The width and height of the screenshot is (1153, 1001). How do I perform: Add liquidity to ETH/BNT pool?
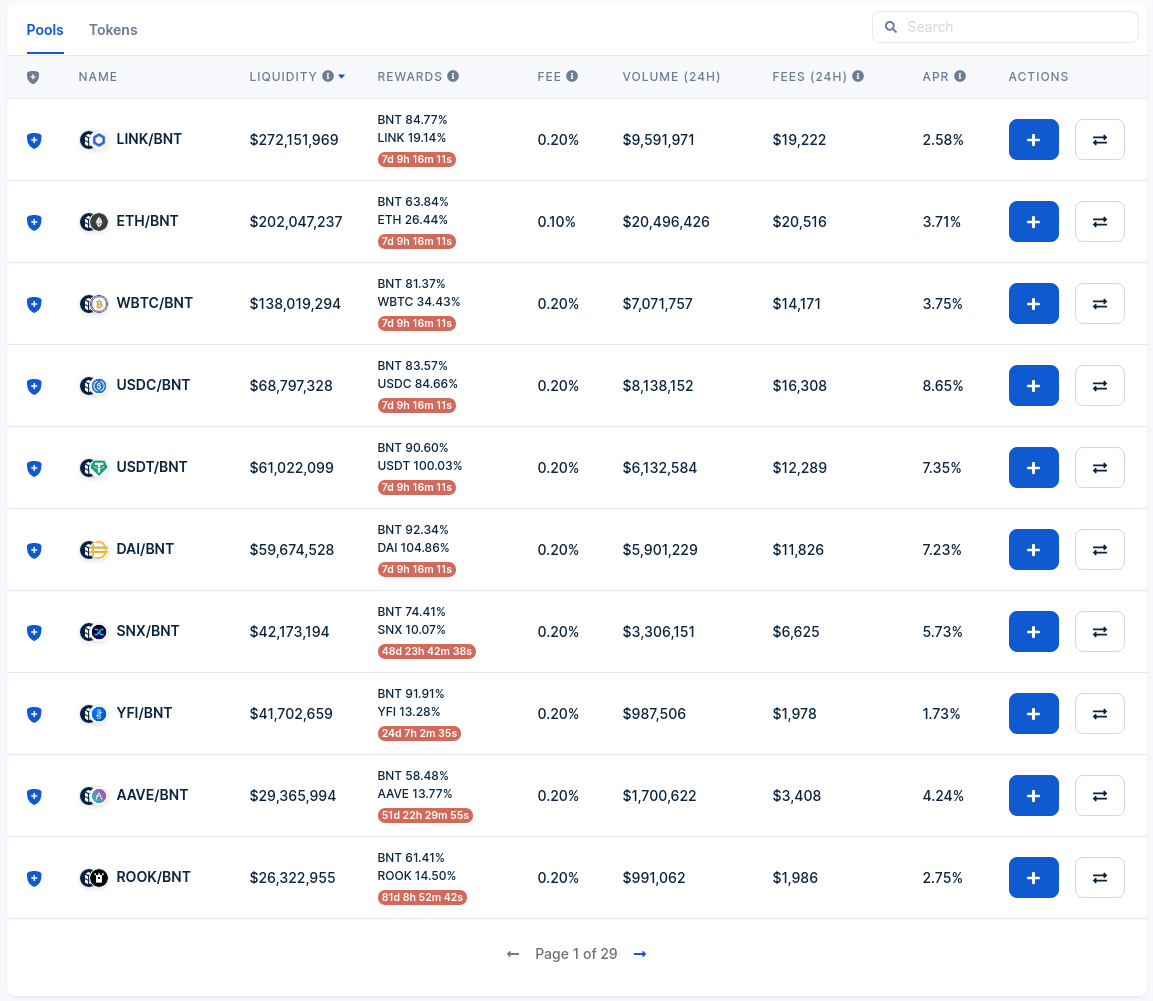[1033, 221]
